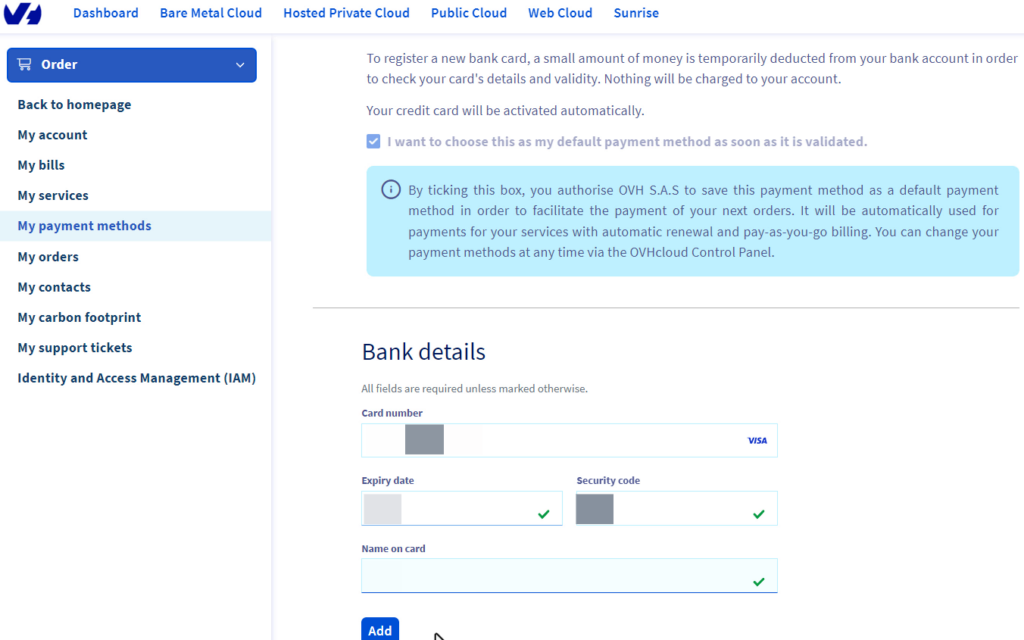Screen dimensions: 1024x640
Task: Navigate to Identity and Access Management (IAM)
Action: 136,378
